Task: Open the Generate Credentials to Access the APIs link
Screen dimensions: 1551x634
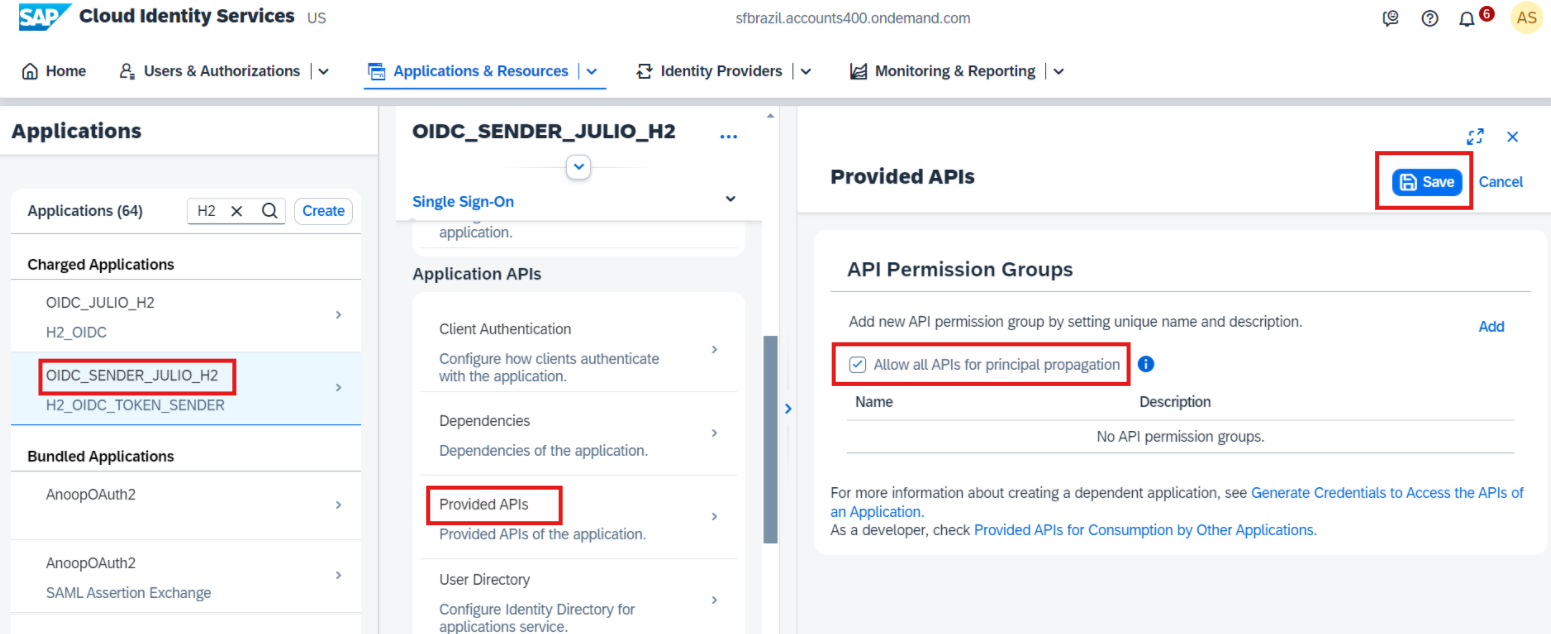Action: (x=1177, y=502)
